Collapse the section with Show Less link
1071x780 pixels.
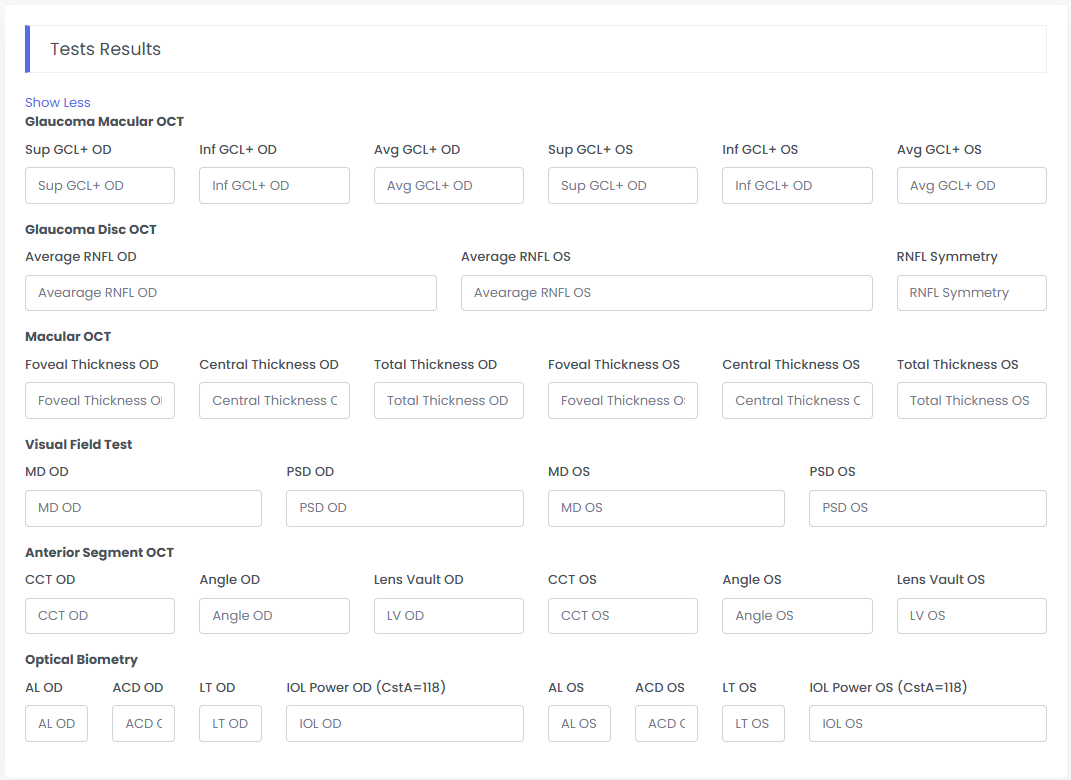pyautogui.click(x=57, y=102)
